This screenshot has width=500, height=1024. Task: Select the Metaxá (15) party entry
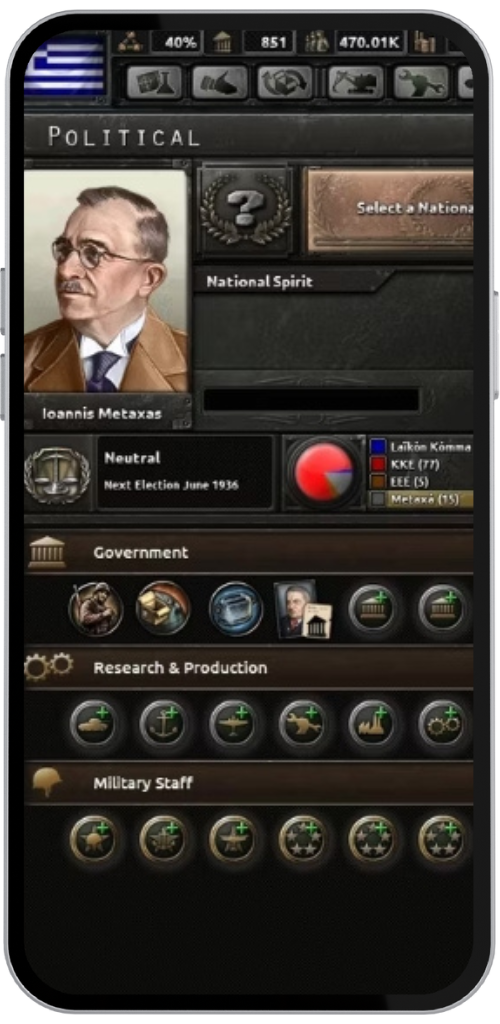[x=422, y=500]
